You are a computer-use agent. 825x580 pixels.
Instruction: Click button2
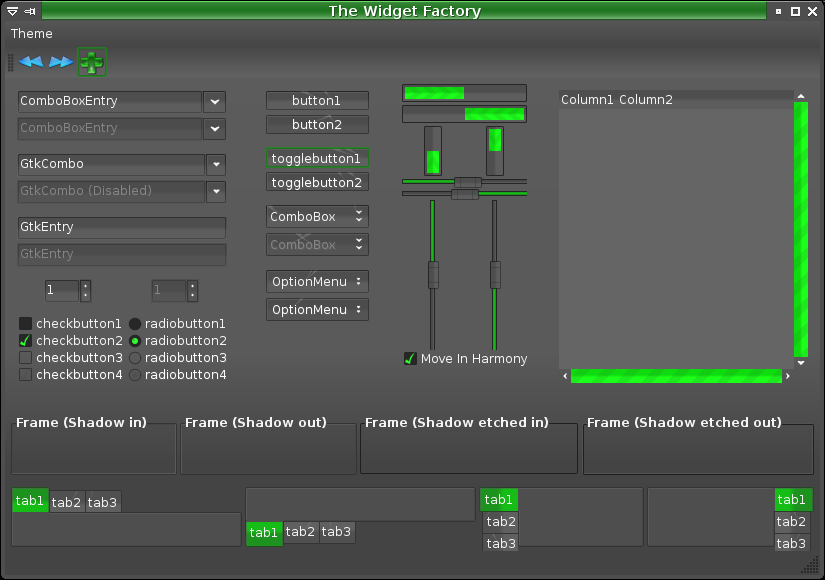[317, 125]
